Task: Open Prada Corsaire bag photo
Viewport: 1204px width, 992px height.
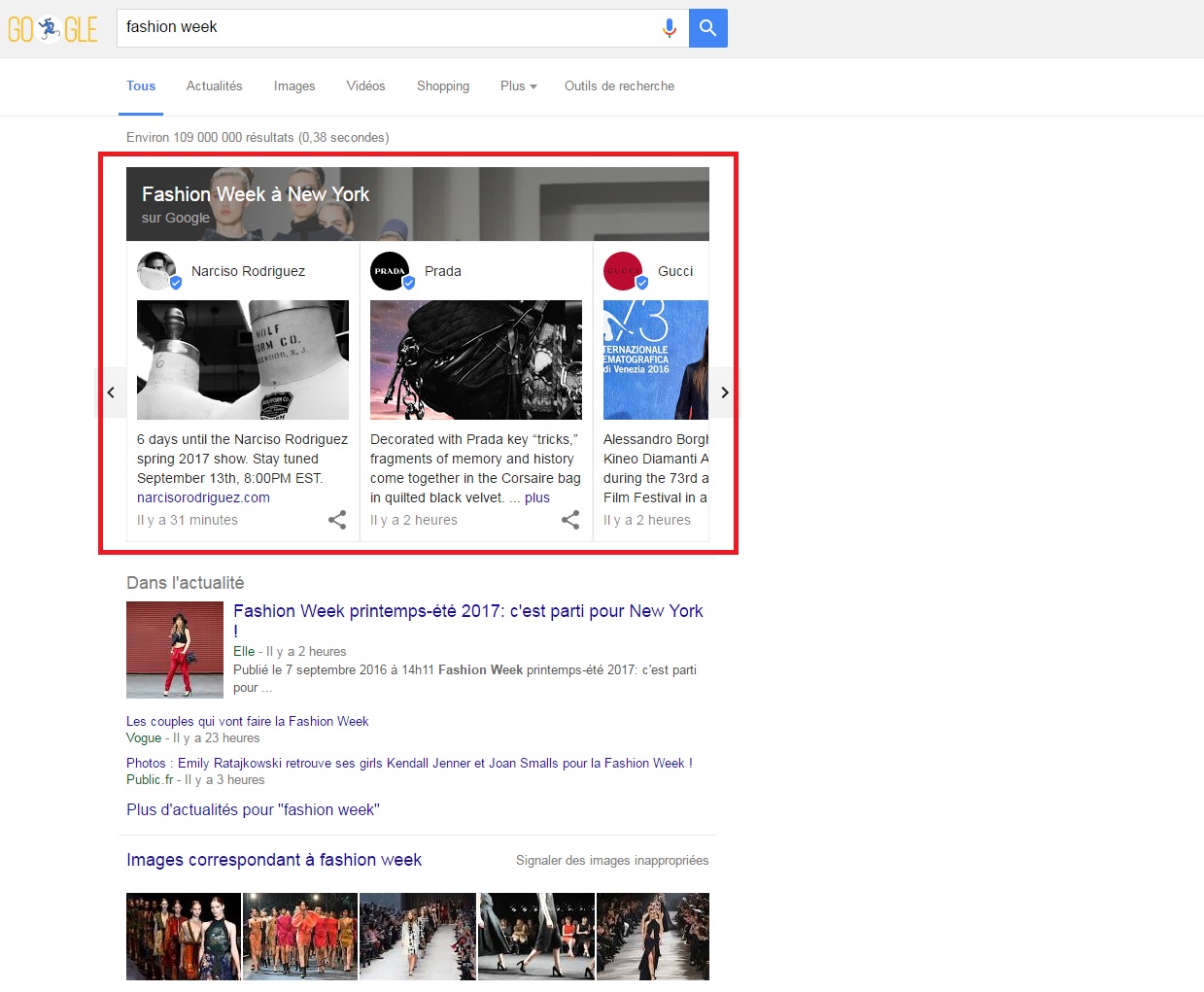Action: pos(476,359)
